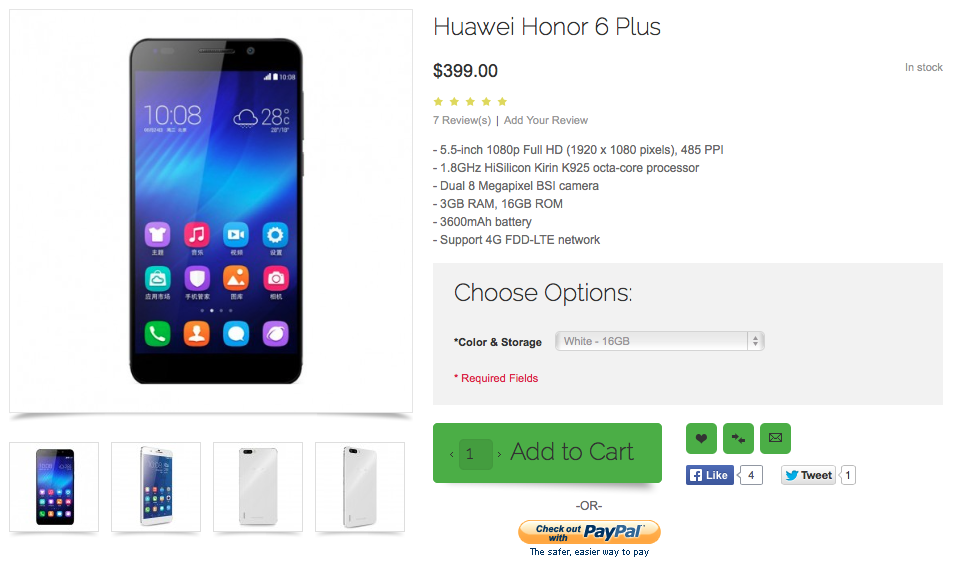Decrease quantity with left arrow
Screen dimensions: 954x577
click(451, 455)
